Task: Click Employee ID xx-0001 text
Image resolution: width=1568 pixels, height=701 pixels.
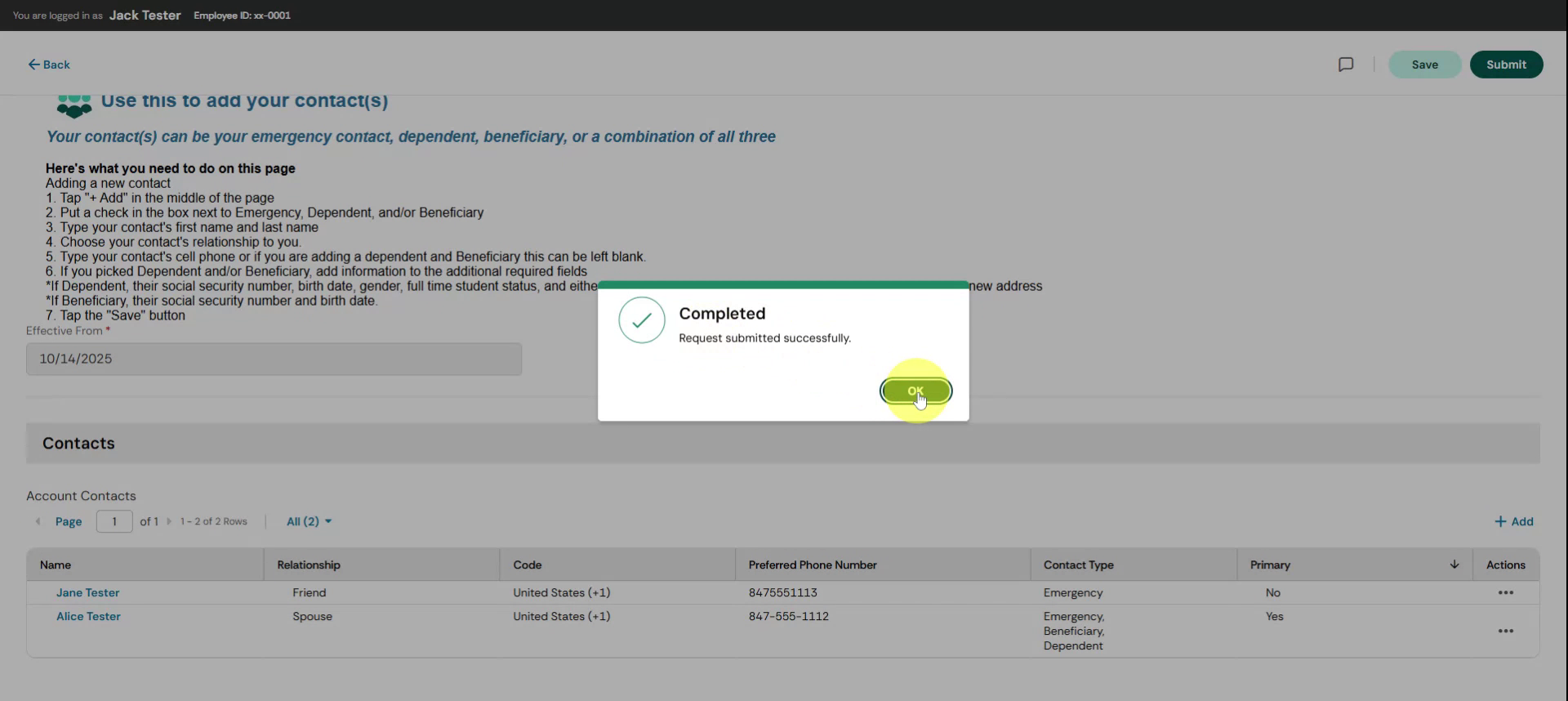Action: coord(242,16)
